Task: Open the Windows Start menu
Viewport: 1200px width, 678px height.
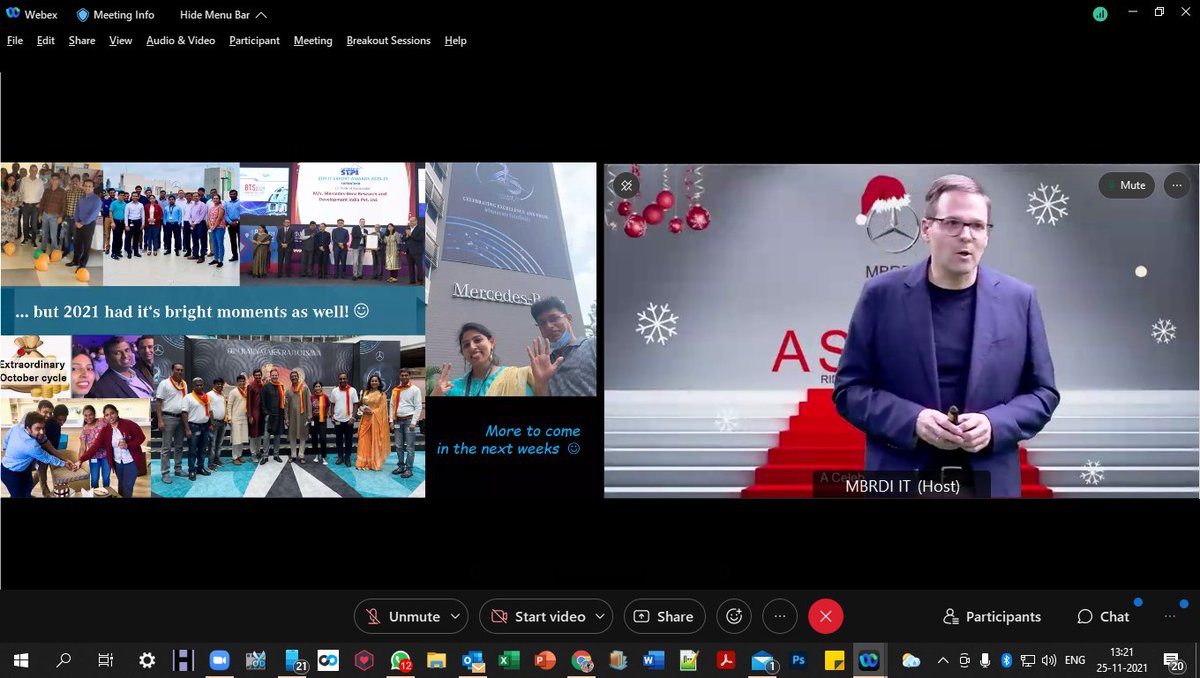Action: tap(20, 660)
